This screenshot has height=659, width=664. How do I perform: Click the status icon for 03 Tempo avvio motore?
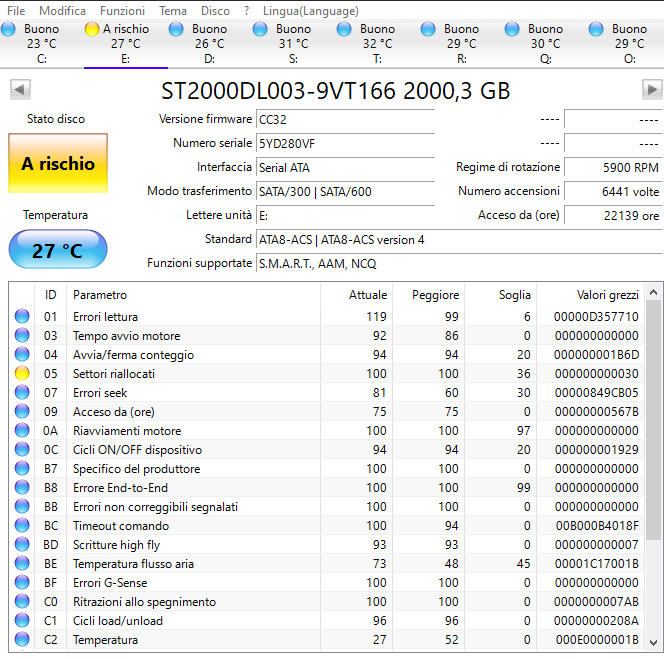pos(22,335)
